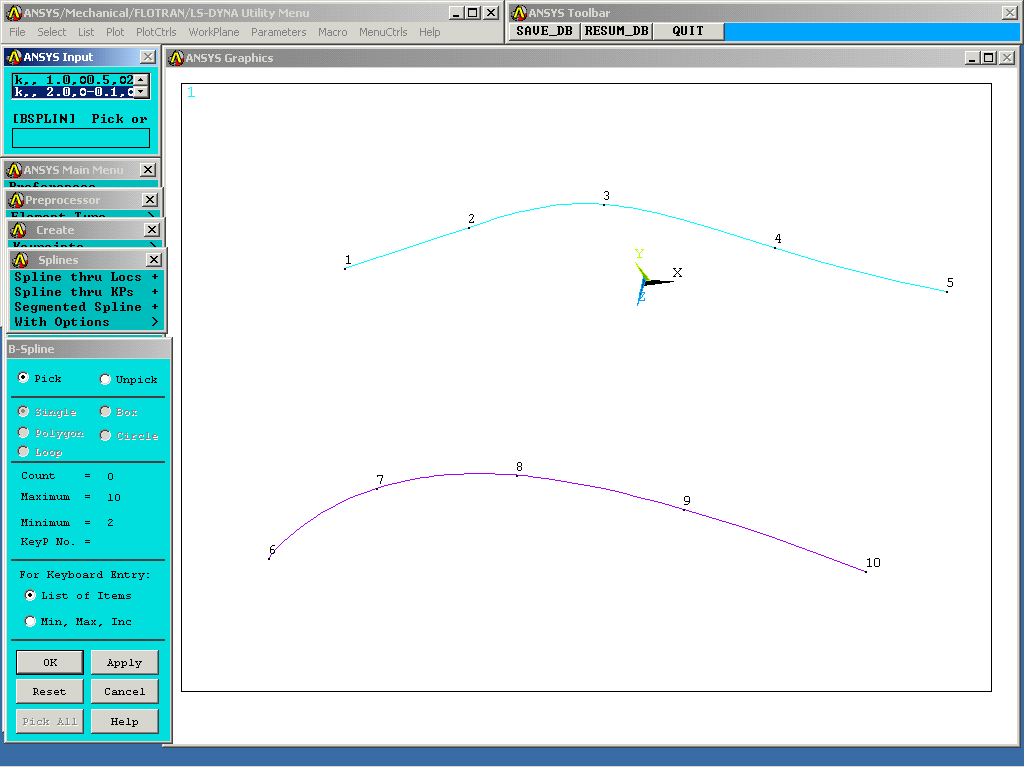
Task: Click the BSPLIN command input field
Action: (x=81, y=138)
